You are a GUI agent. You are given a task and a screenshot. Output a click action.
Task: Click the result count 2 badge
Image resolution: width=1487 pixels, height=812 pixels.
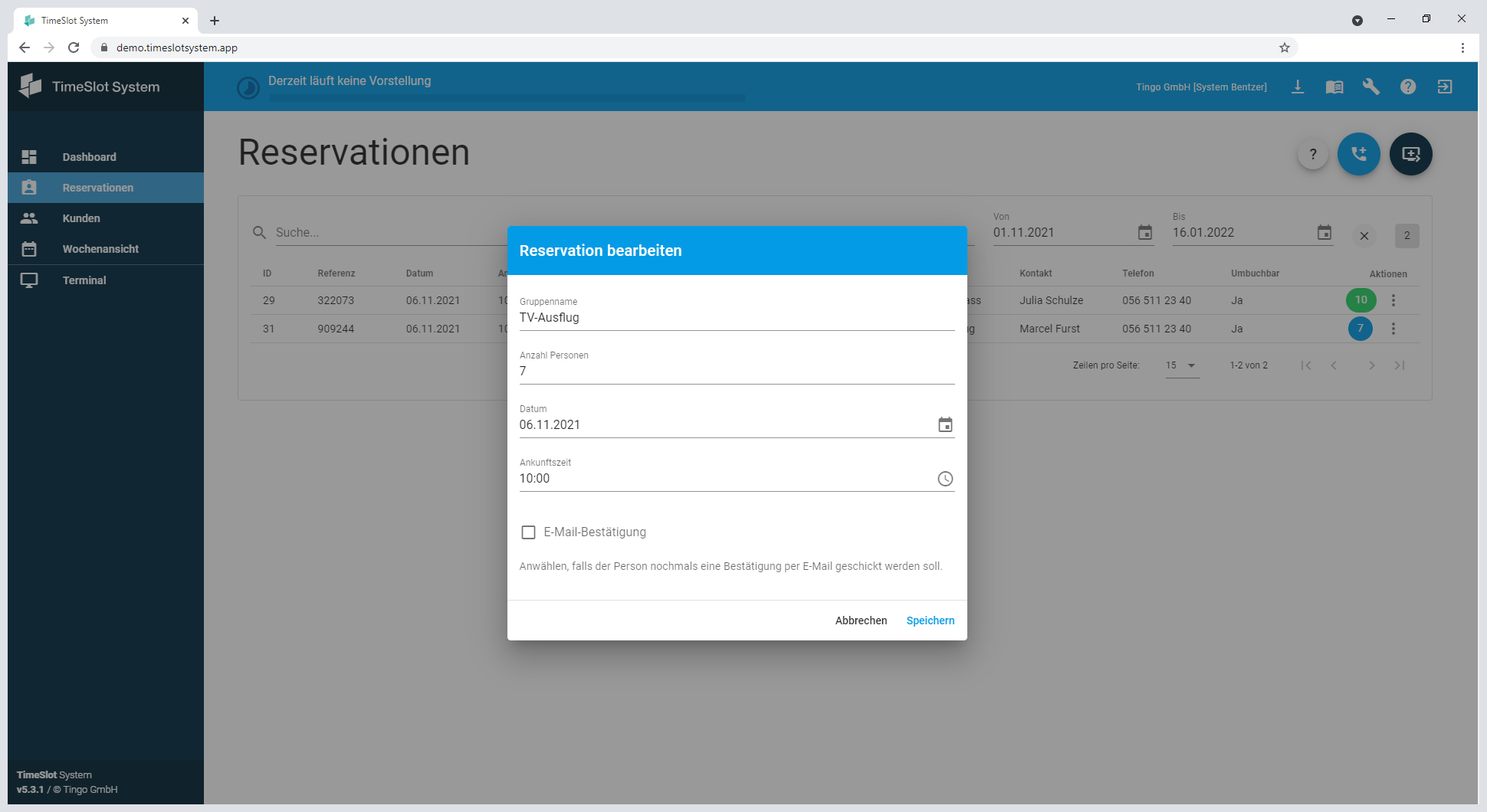click(1407, 236)
